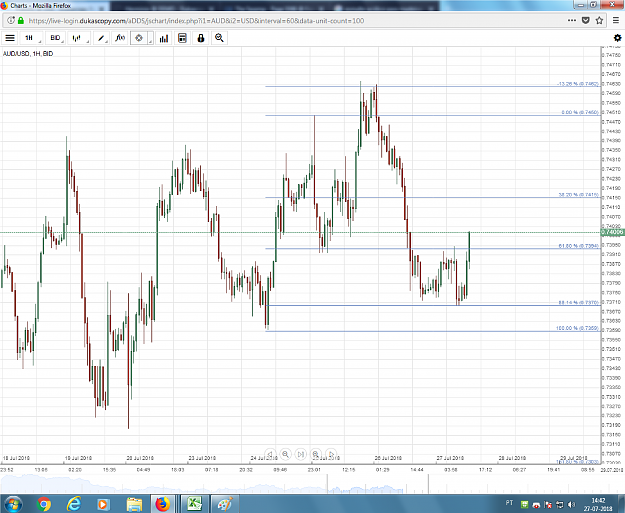Click the green padlock security icon
The width and height of the screenshot is (625, 513).
click(x=21, y=20)
